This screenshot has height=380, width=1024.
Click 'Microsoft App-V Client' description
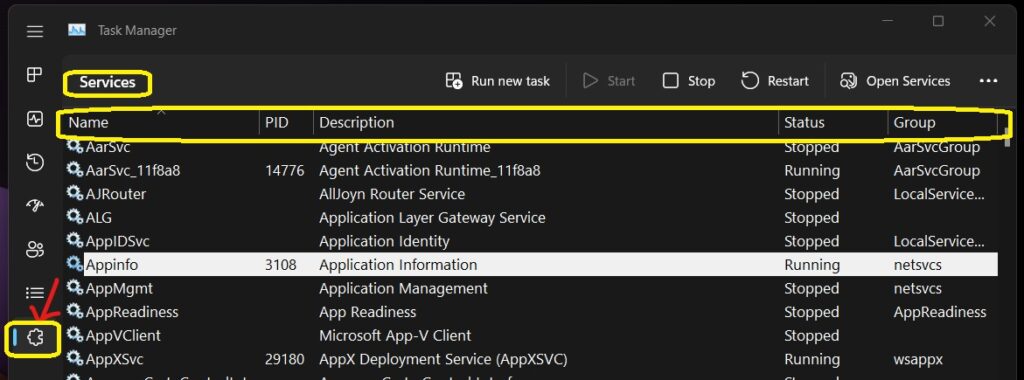click(x=395, y=336)
